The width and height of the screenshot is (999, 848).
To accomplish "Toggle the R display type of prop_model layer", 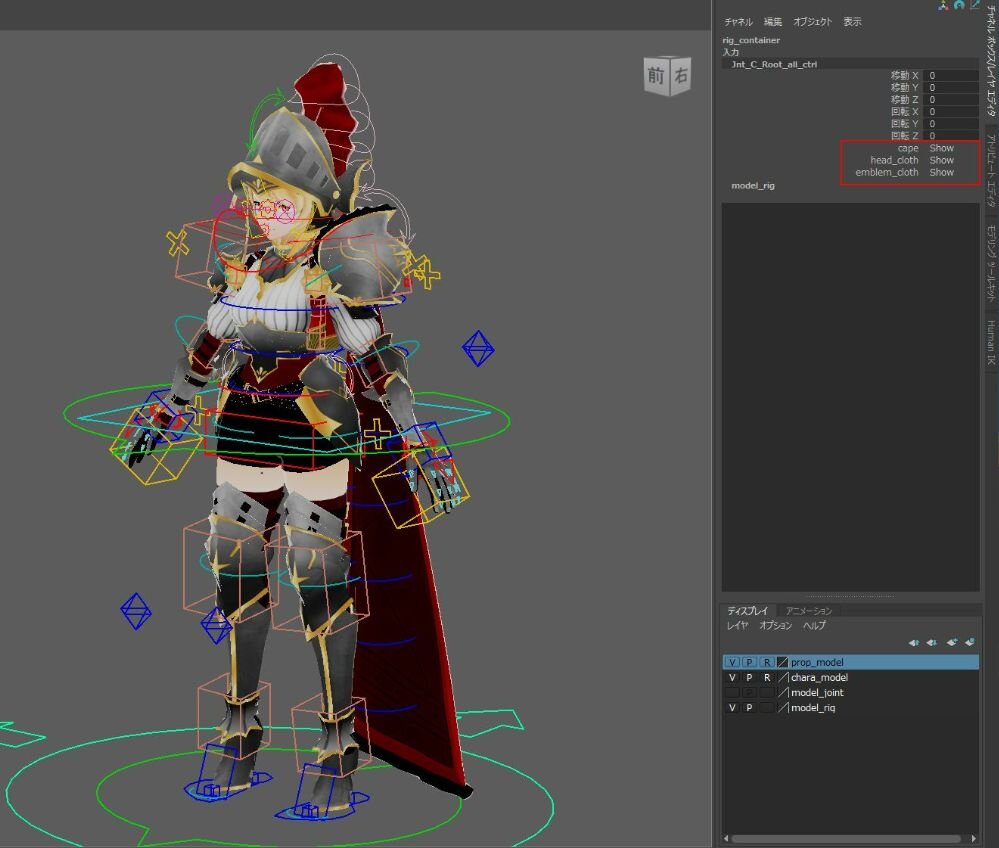I will tap(766, 662).
